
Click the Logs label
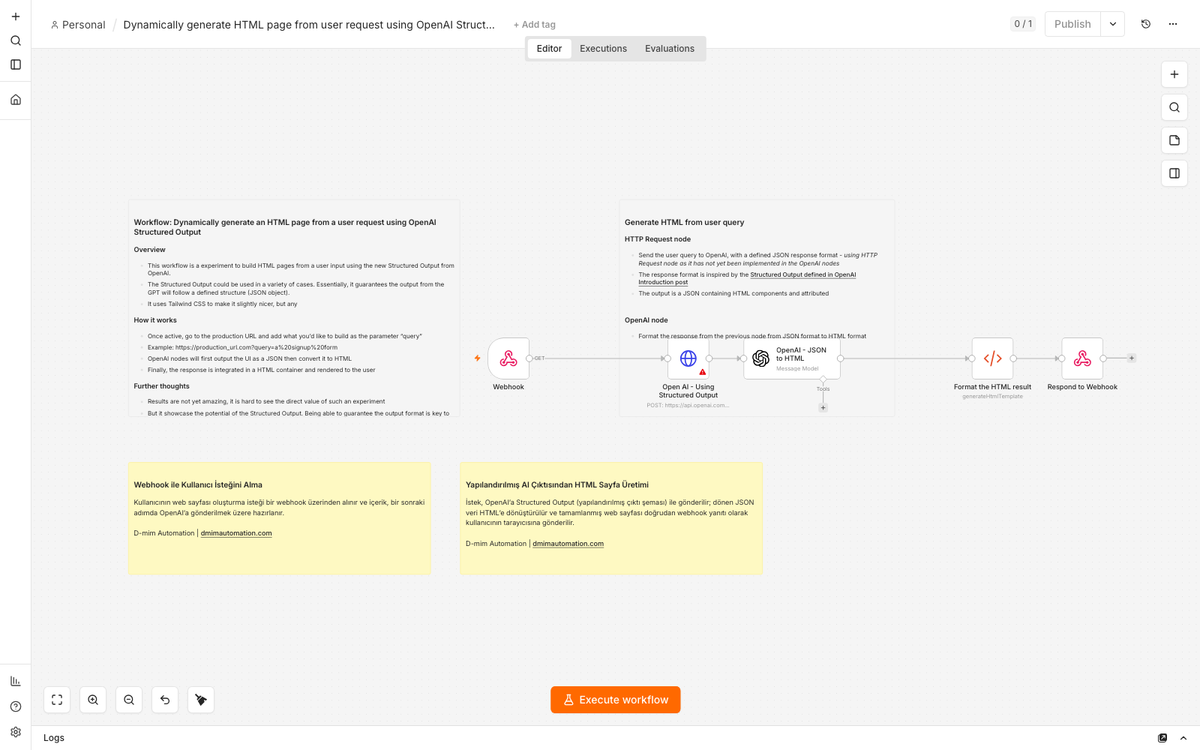54,738
